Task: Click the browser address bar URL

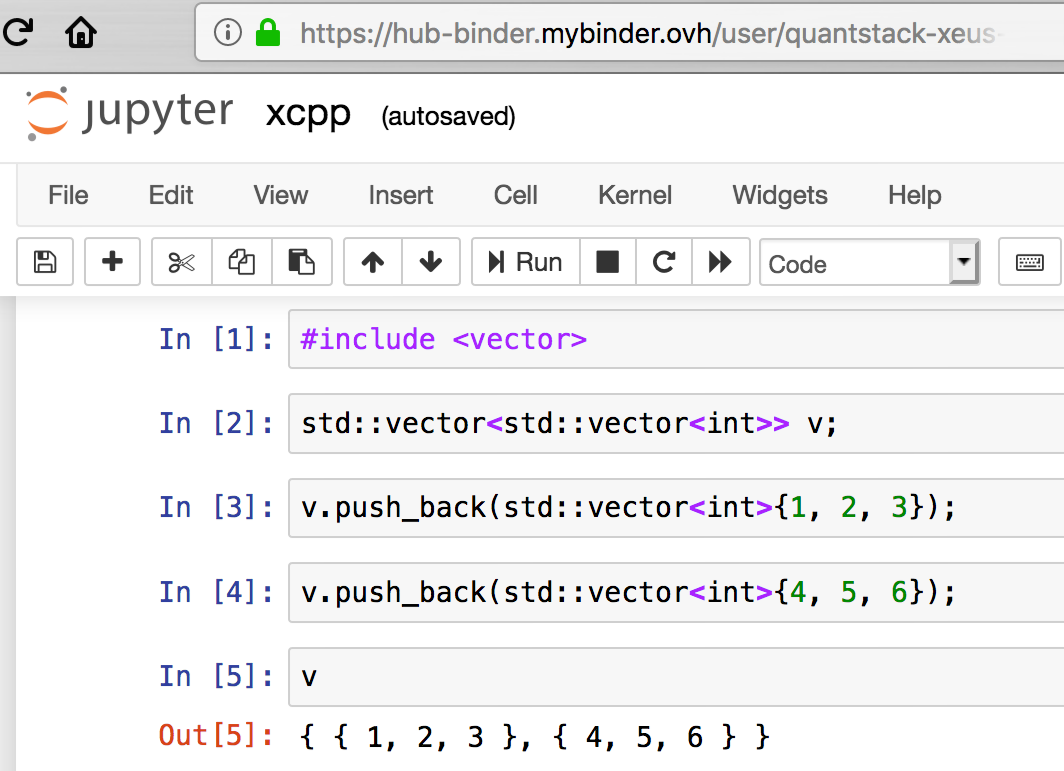Action: point(650,35)
